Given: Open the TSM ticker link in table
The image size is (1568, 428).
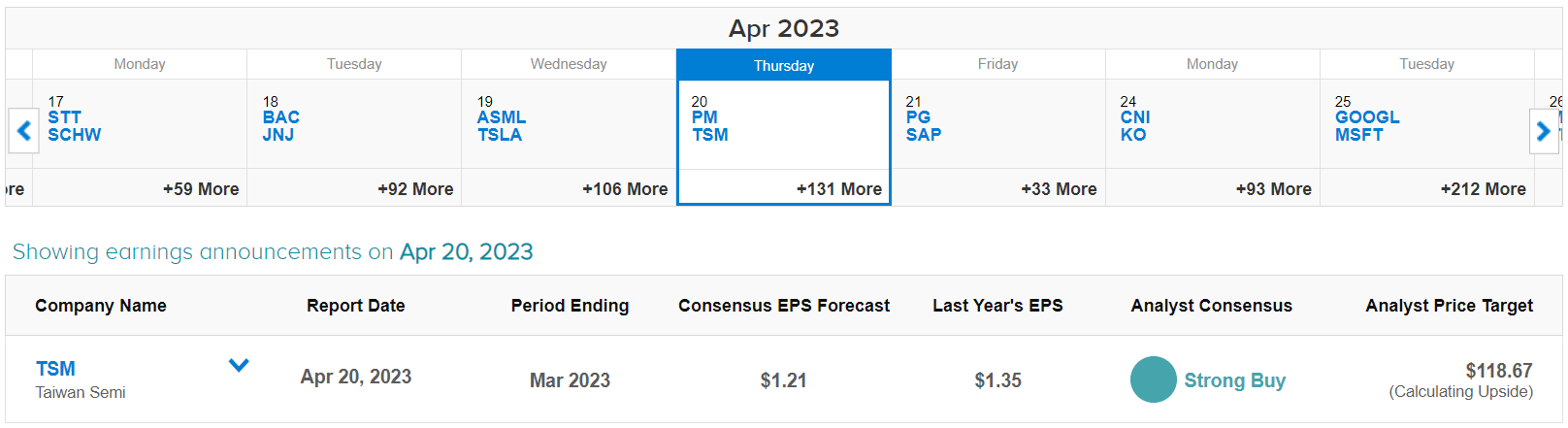Looking at the screenshot, I should 55,369.
